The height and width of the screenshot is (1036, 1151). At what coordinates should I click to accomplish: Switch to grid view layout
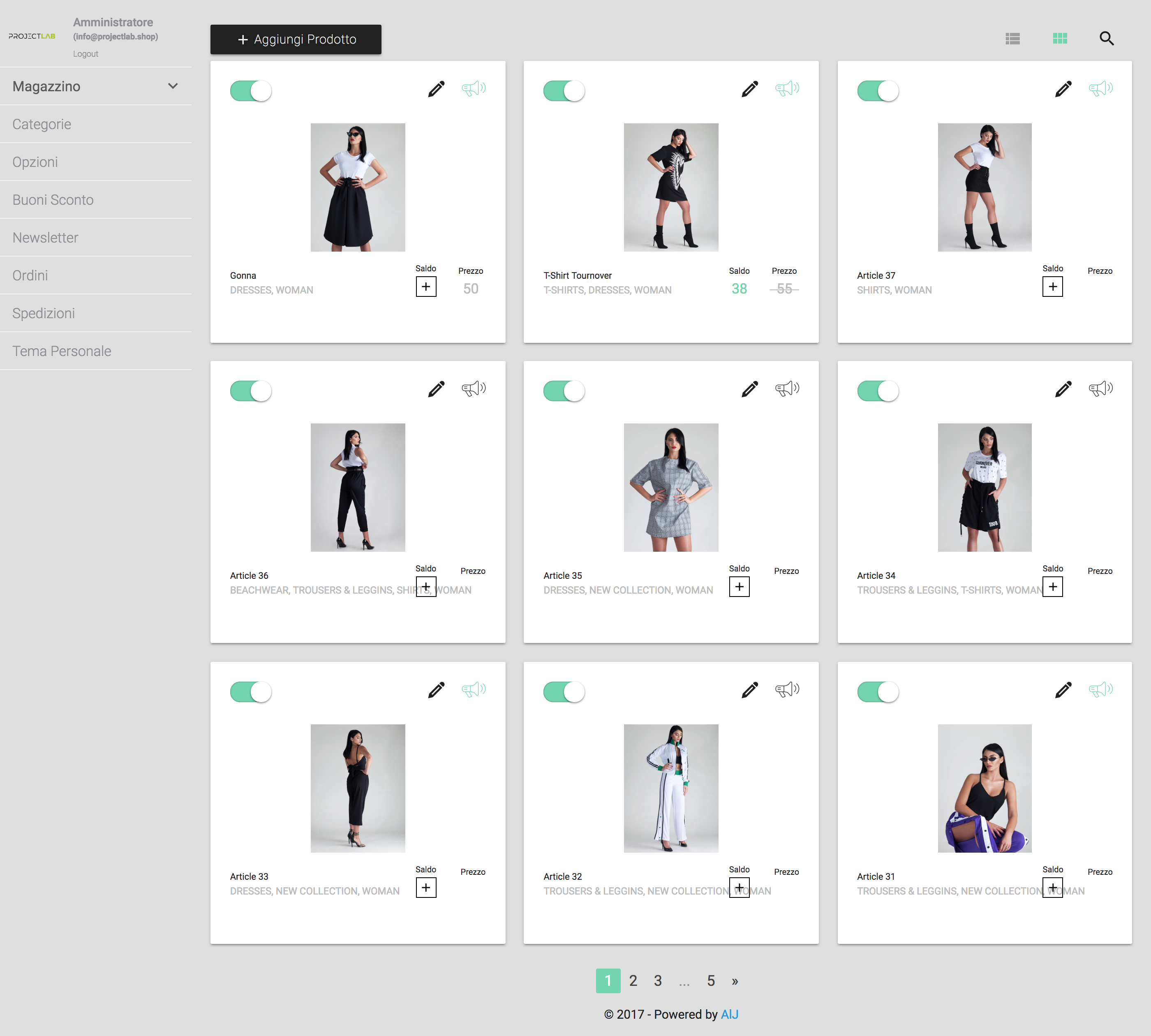(1059, 38)
